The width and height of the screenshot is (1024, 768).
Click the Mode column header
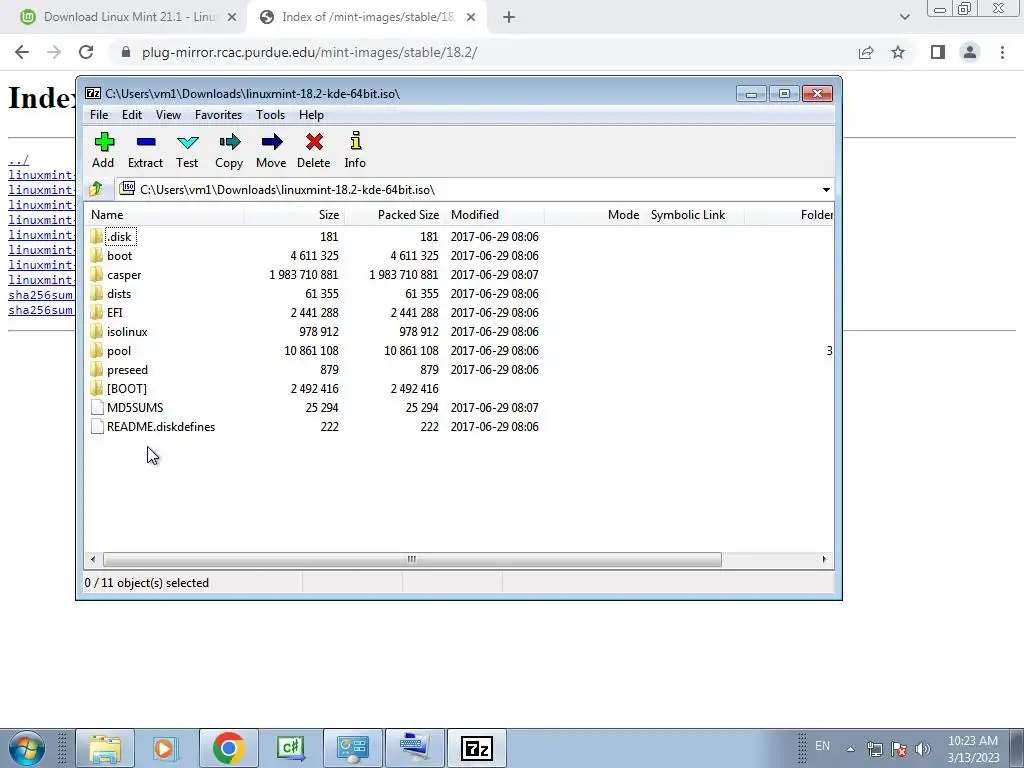pos(594,215)
